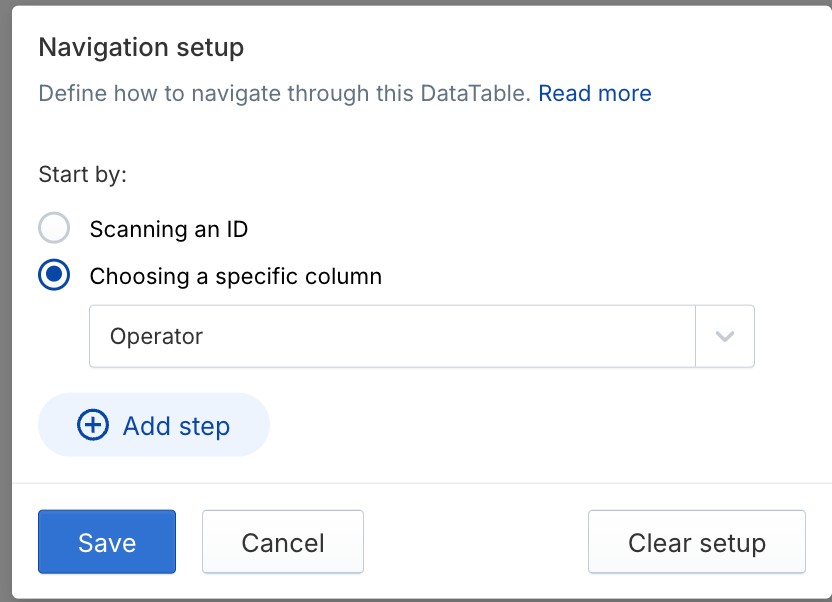Click the "Define how to navigate" description text
The height and width of the screenshot is (602, 832).
click(x=200, y=94)
